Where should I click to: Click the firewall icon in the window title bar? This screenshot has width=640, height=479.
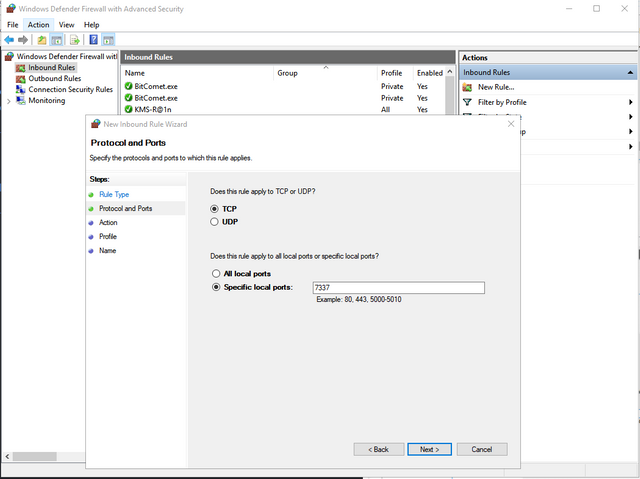[x=11, y=9]
